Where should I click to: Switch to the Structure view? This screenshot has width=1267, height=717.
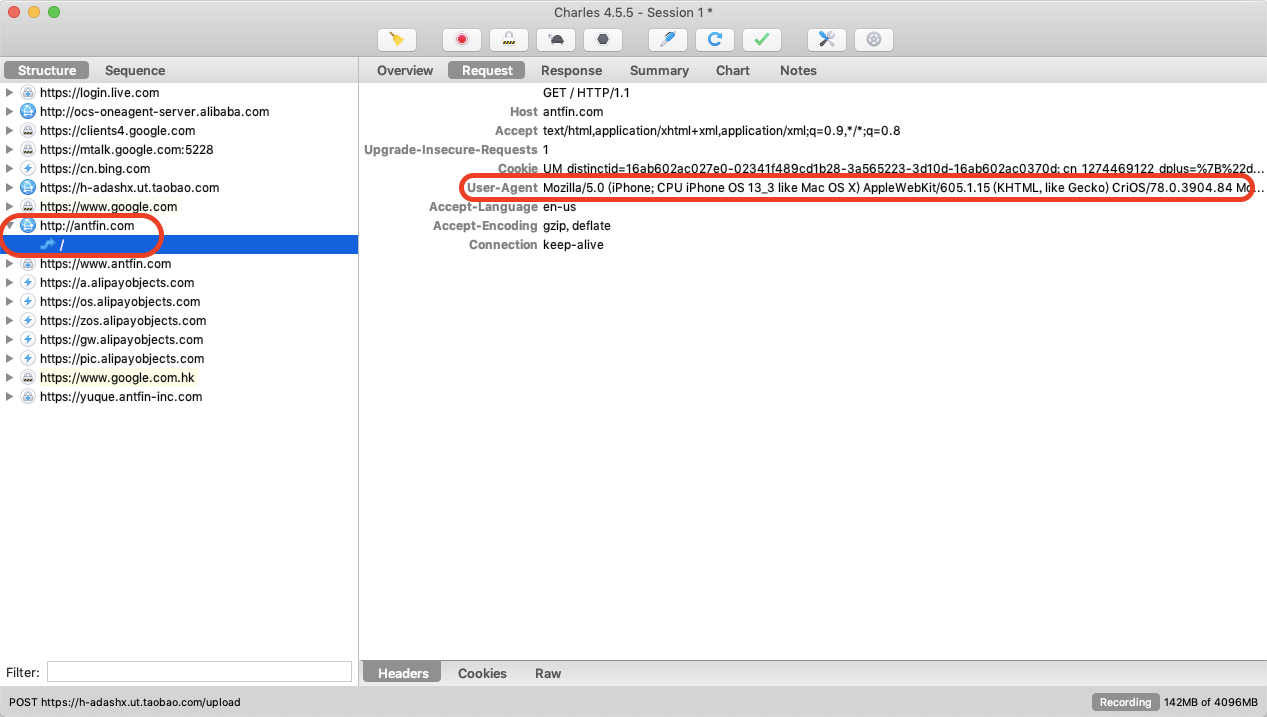[x=47, y=71]
